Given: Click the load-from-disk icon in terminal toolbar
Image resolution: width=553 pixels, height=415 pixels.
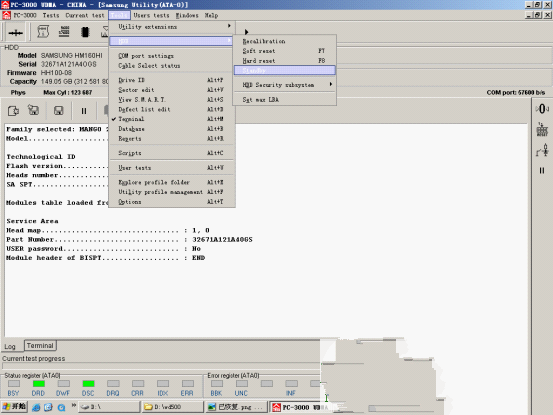Looking at the screenshot, I should (x=34, y=110).
